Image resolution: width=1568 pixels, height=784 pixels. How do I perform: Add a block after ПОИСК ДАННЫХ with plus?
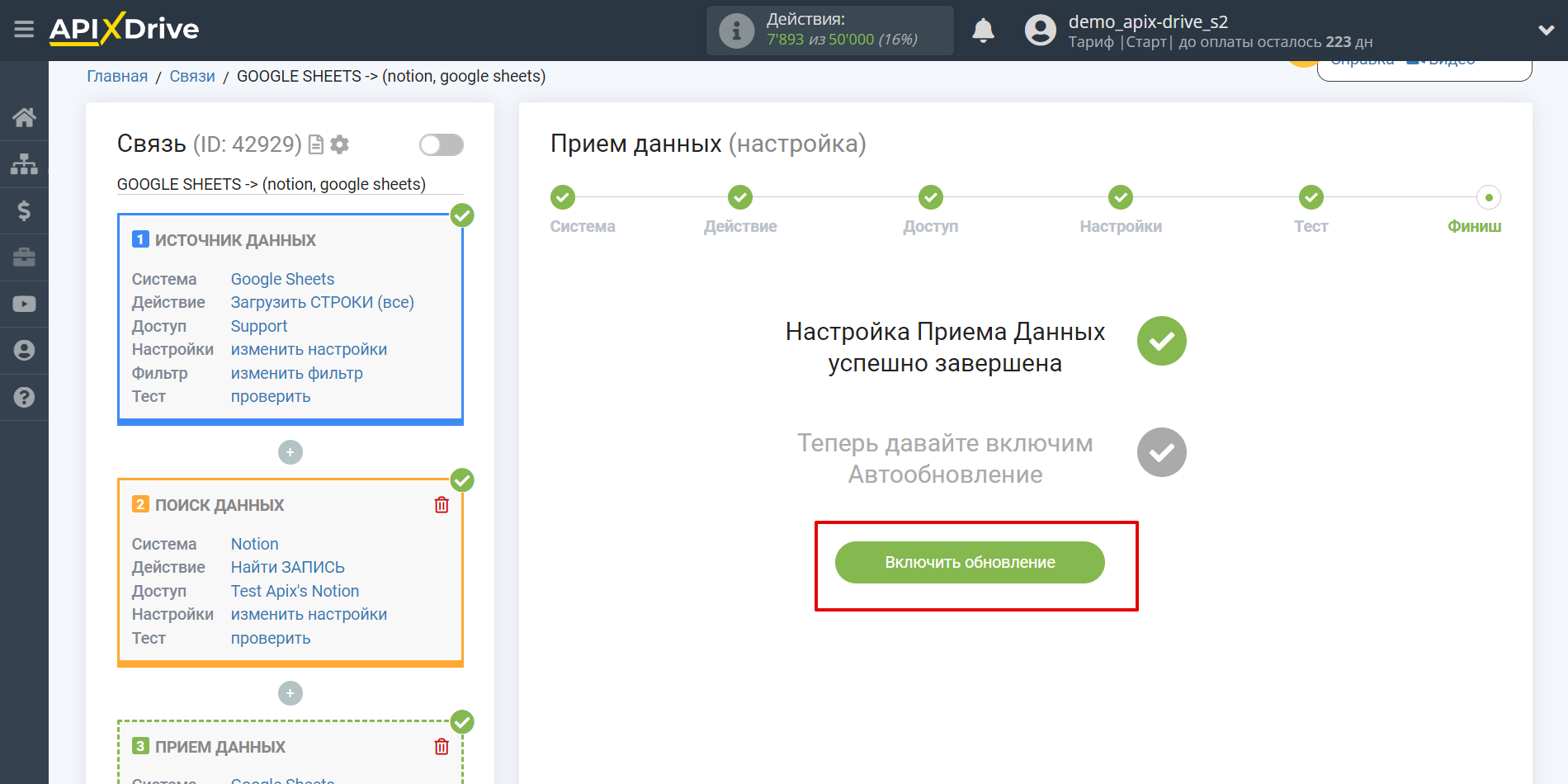click(x=290, y=693)
